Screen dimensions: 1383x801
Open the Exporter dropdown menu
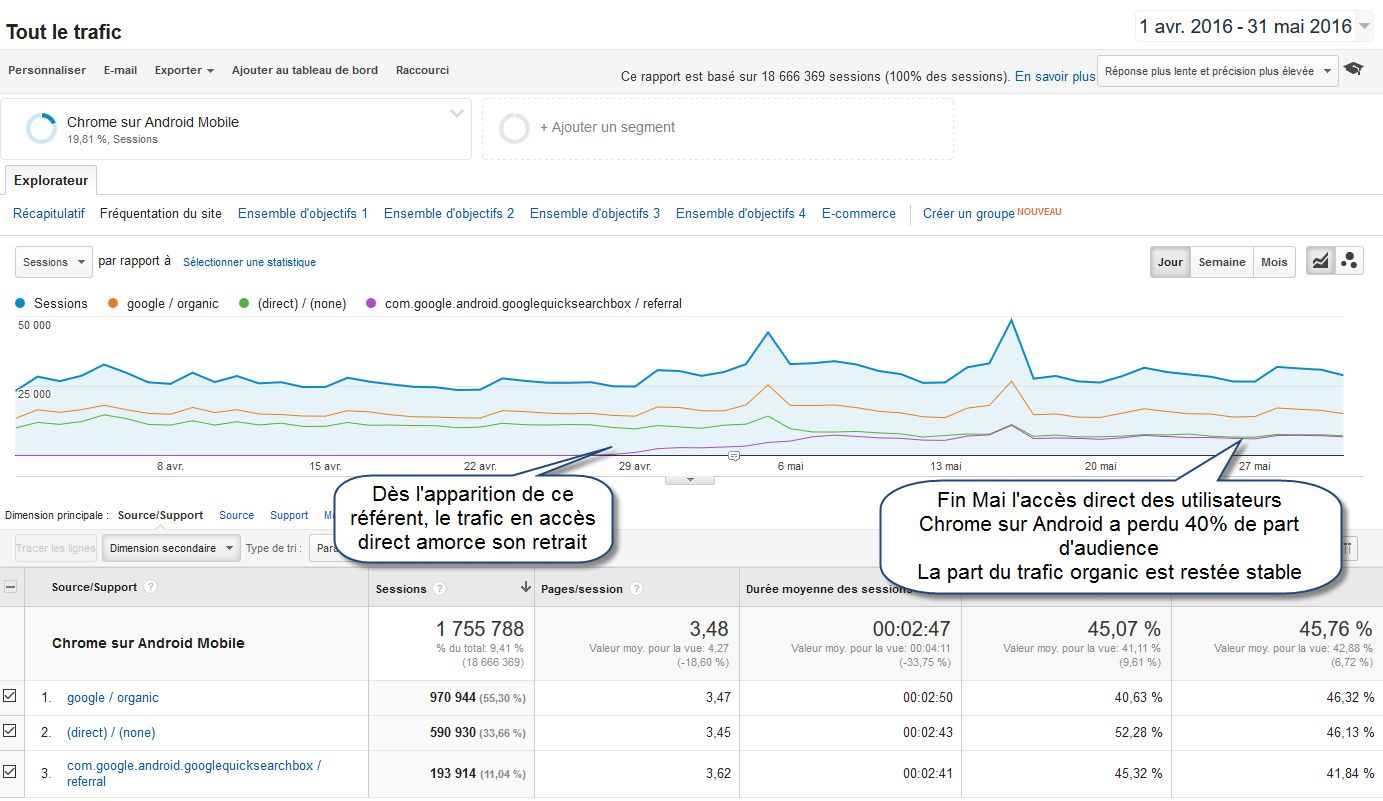[x=184, y=70]
